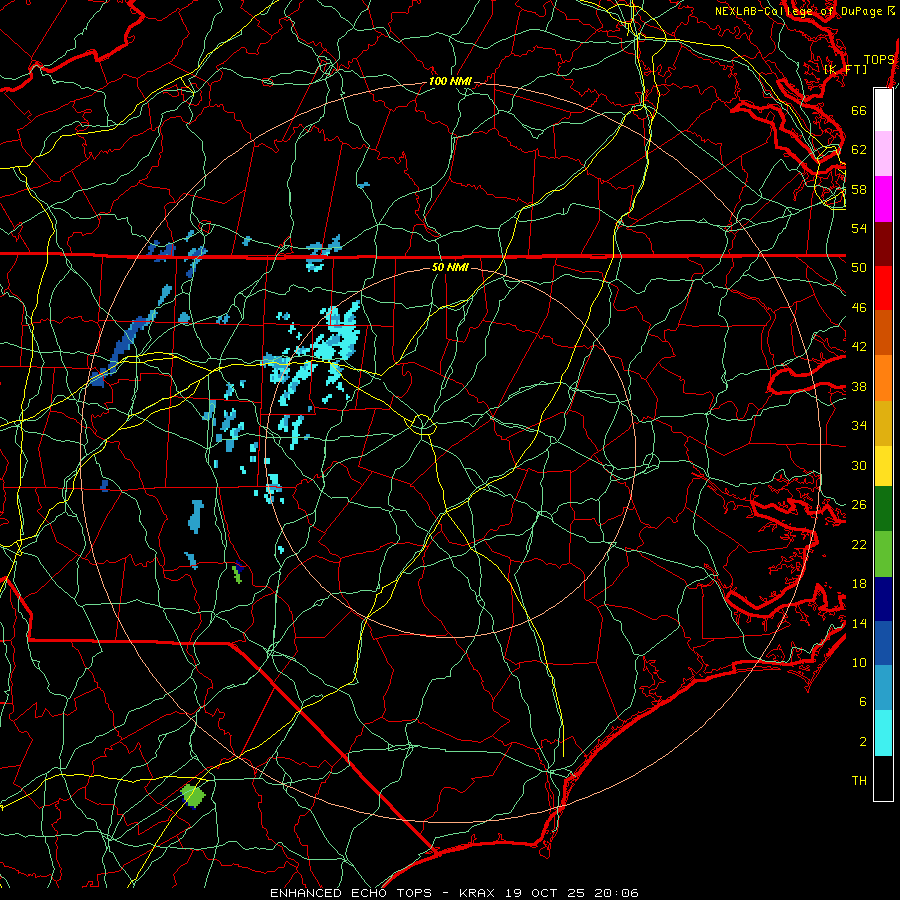The image size is (900, 900).
Task: Click the white swatch atop the tops legend
Action: pyautogui.click(x=883, y=110)
